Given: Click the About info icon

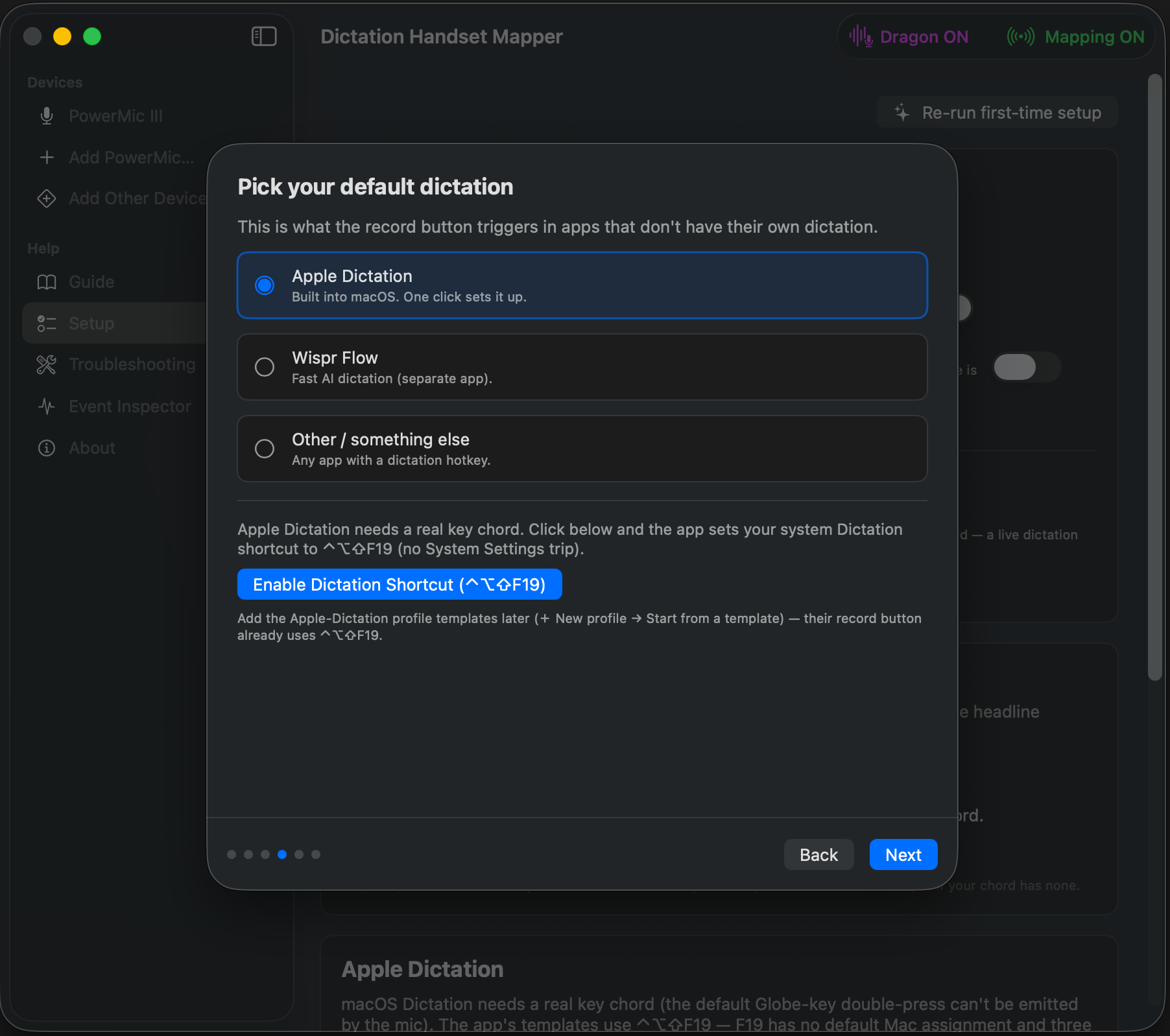Looking at the screenshot, I should pos(47,448).
